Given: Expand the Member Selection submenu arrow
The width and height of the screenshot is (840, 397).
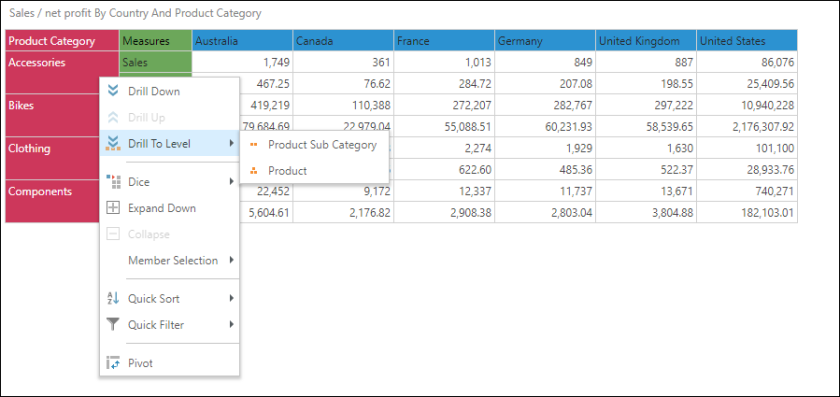Looking at the screenshot, I should pos(231,260).
